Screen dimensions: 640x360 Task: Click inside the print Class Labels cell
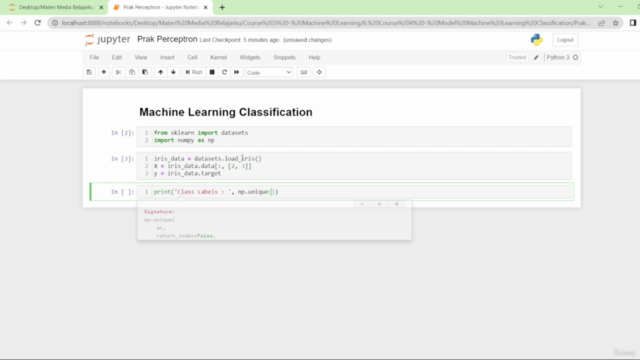pyautogui.click(x=354, y=192)
